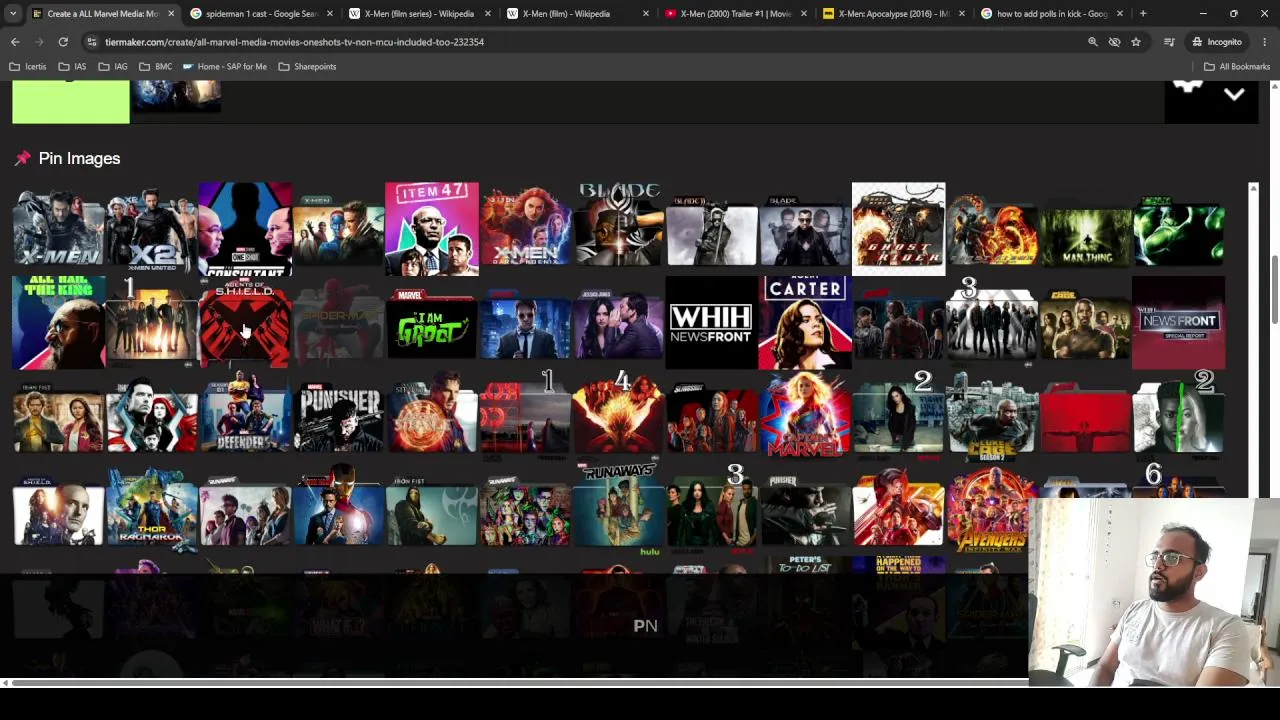Screen dimensions: 1280x720
Task: Select the X2 X-Men United thumbnail
Action: pos(151,229)
